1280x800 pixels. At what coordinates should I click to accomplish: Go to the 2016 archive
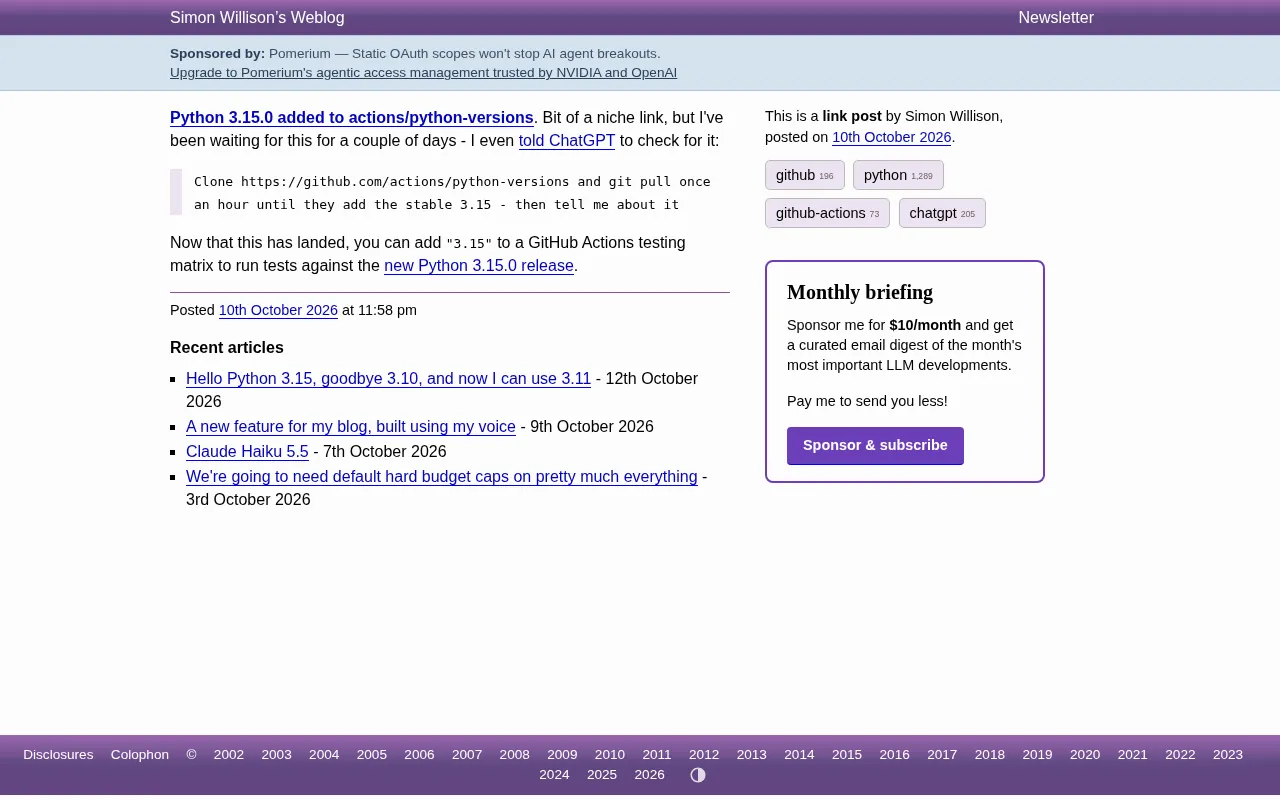point(895,755)
